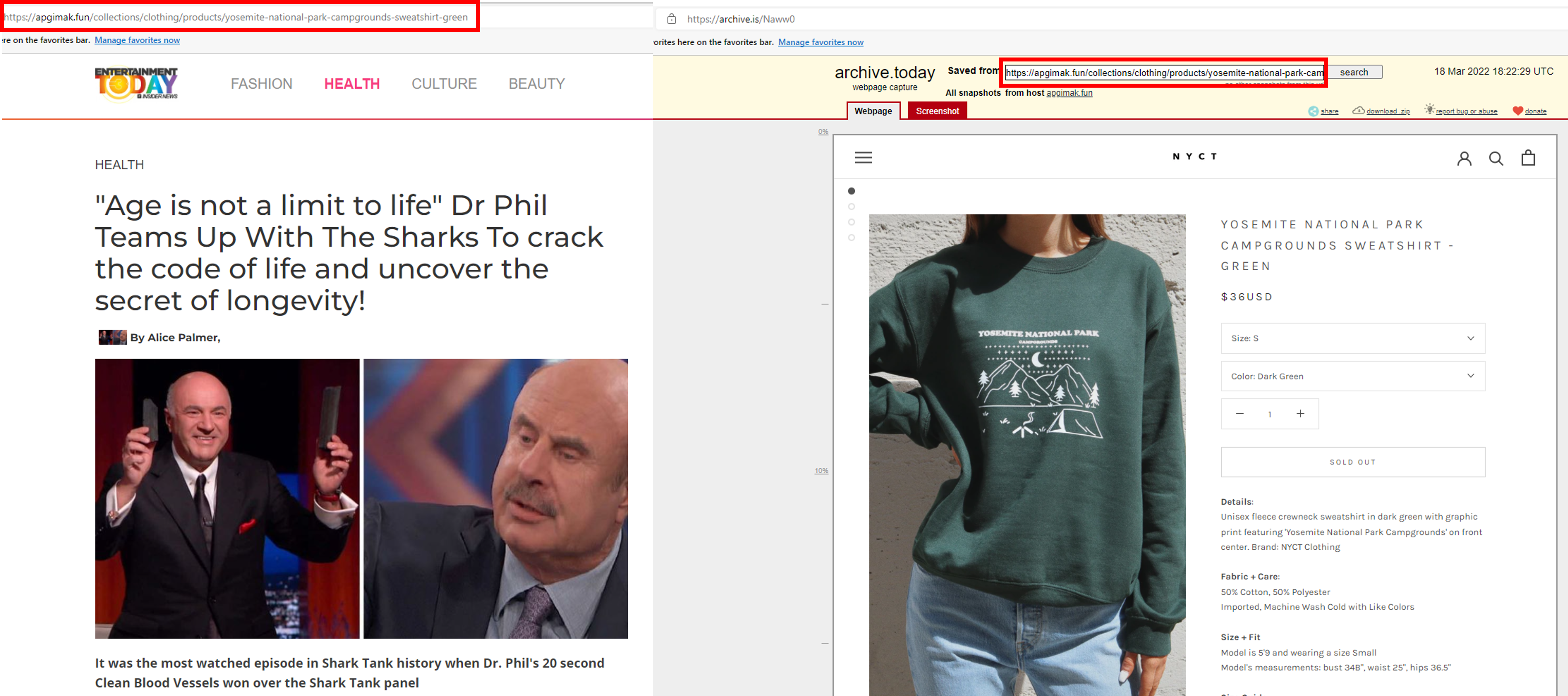Click the HEALTH category label above headline
This screenshot has height=696, width=1568.
pyautogui.click(x=119, y=165)
